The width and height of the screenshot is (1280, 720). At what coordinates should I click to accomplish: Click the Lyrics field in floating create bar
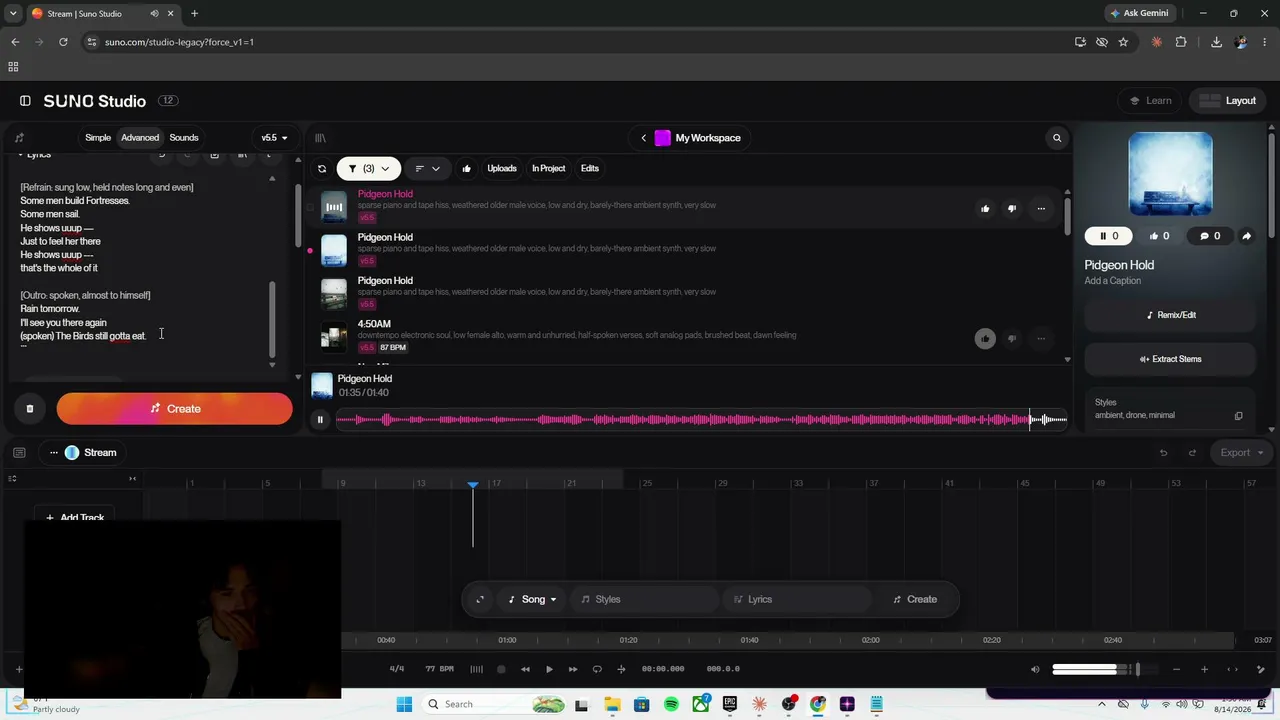(x=798, y=600)
